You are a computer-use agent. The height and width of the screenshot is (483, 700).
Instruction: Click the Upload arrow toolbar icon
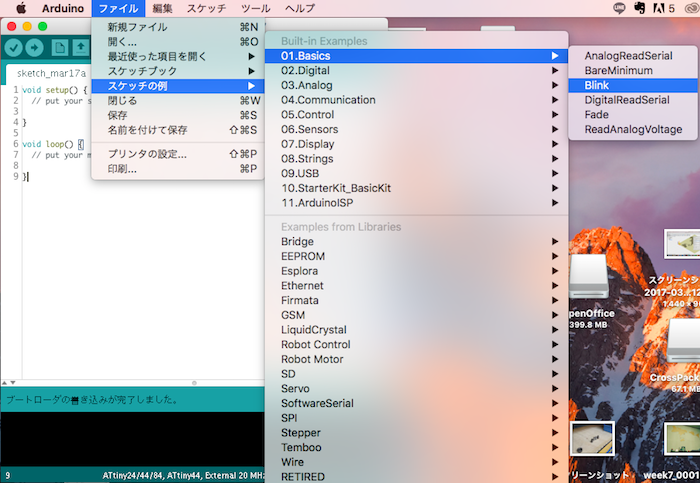(x=34, y=47)
